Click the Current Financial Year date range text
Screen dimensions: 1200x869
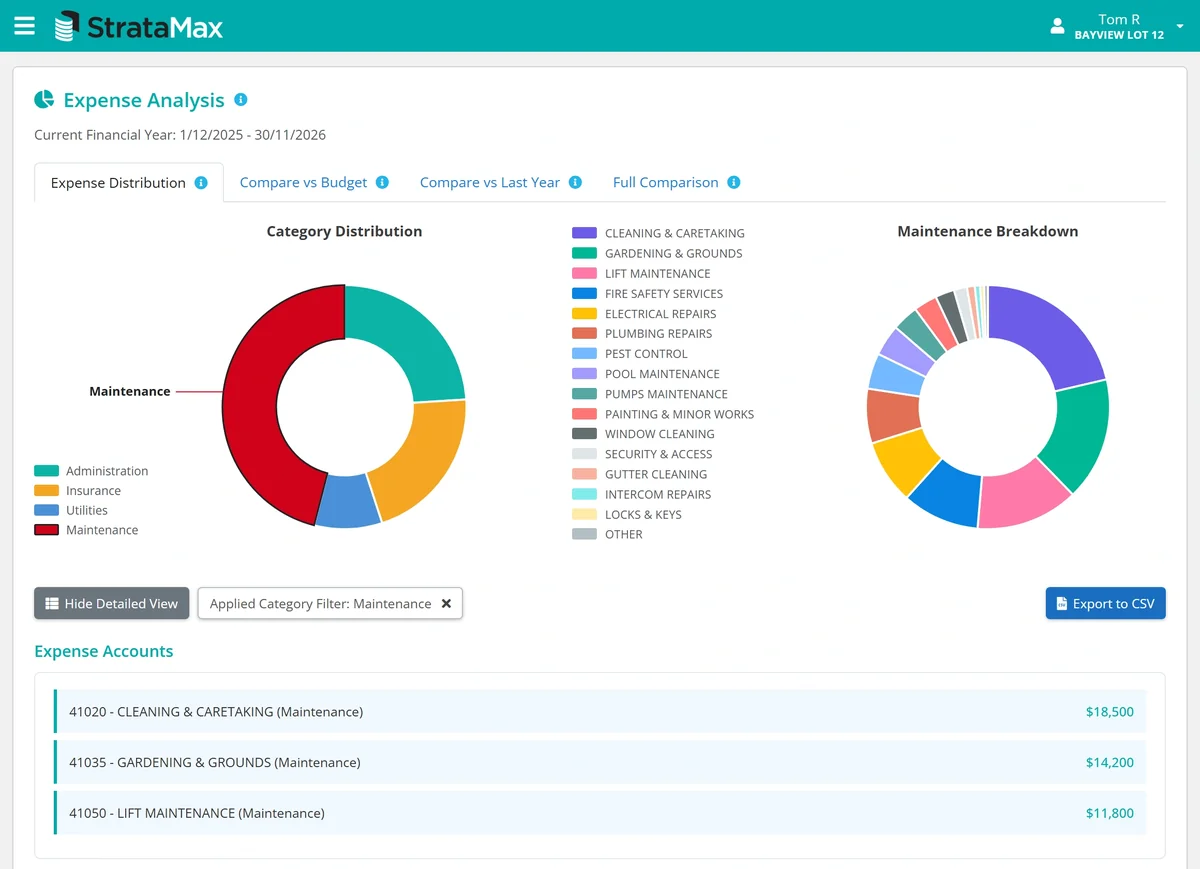pyautogui.click(x=180, y=135)
